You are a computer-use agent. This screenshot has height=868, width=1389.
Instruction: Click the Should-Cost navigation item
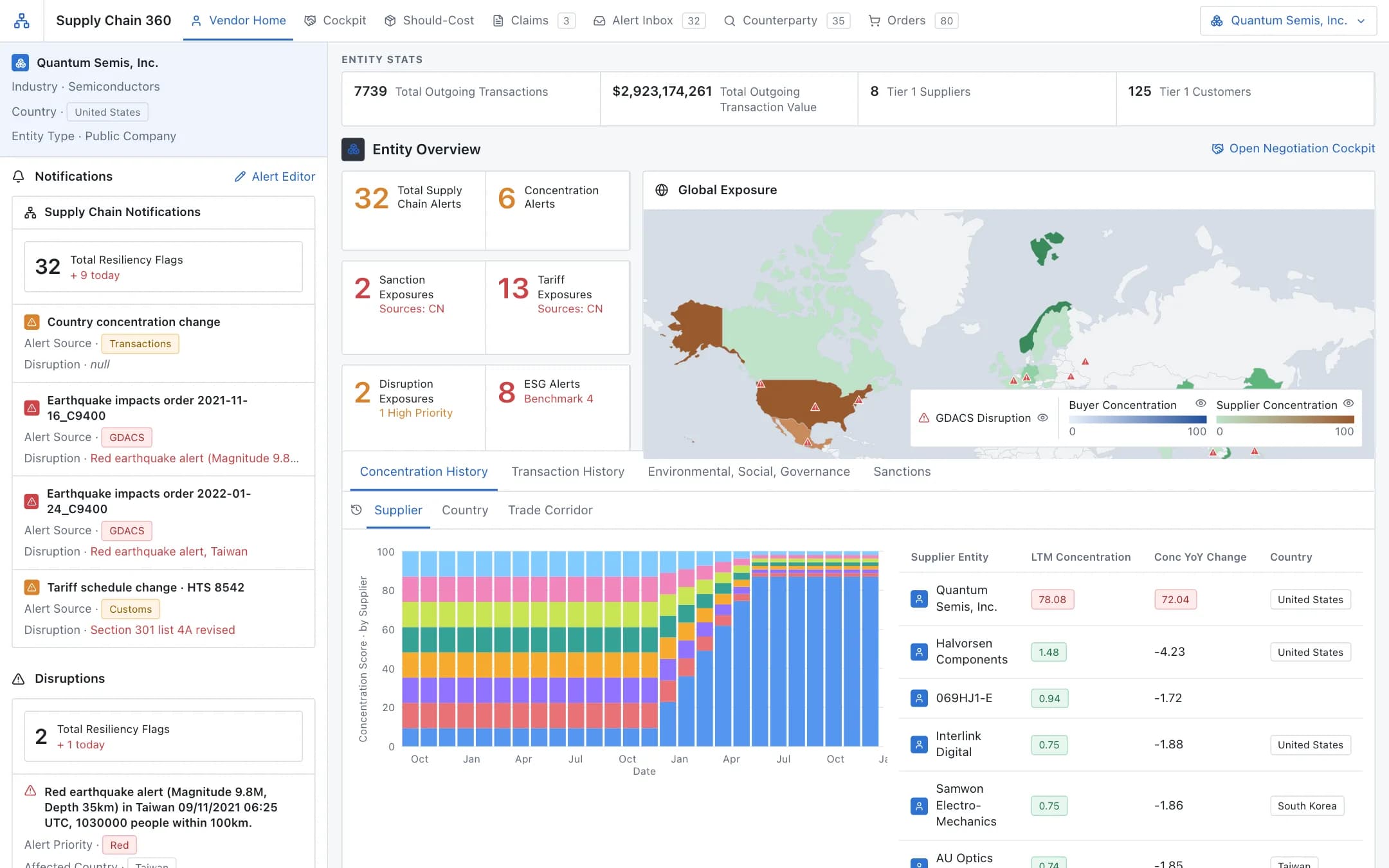pyautogui.click(x=429, y=21)
